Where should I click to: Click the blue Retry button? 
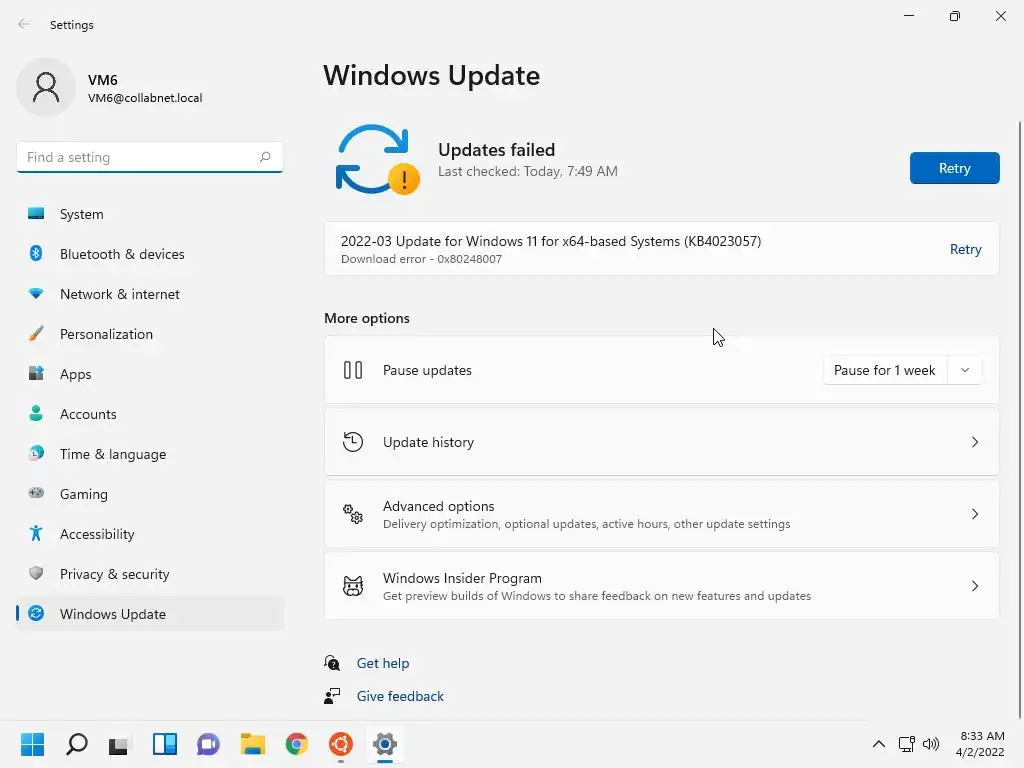(954, 168)
